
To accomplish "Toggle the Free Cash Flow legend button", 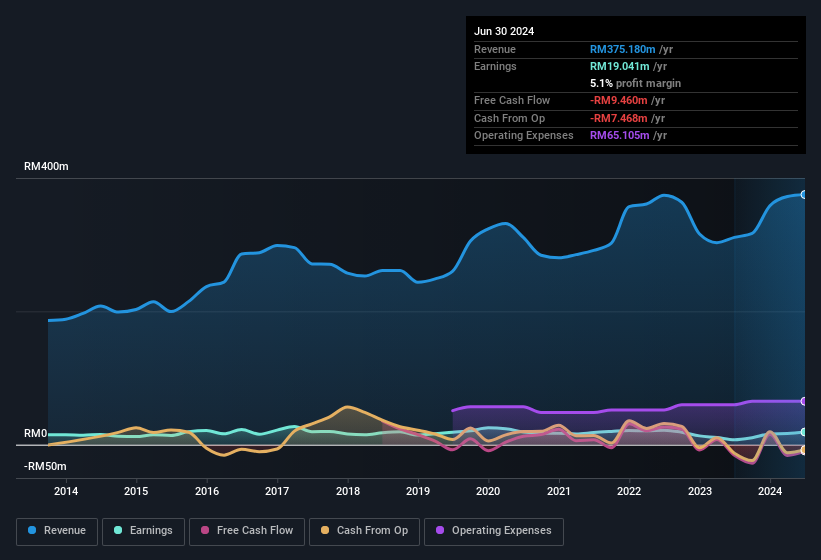I will pos(247,531).
